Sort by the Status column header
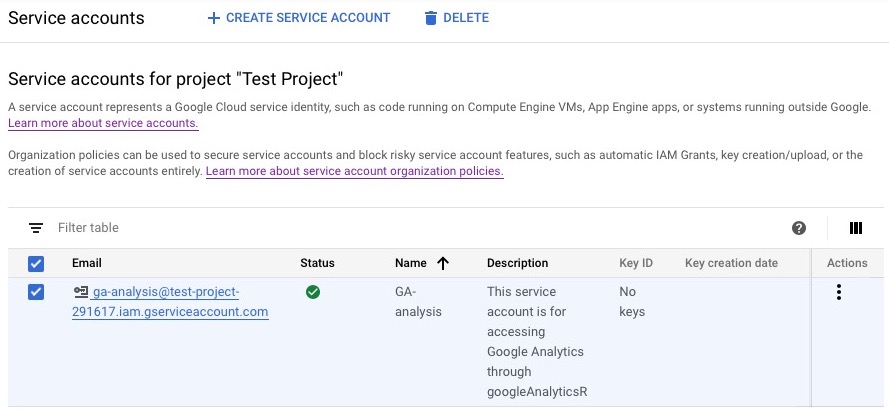889x414 pixels. point(317,263)
